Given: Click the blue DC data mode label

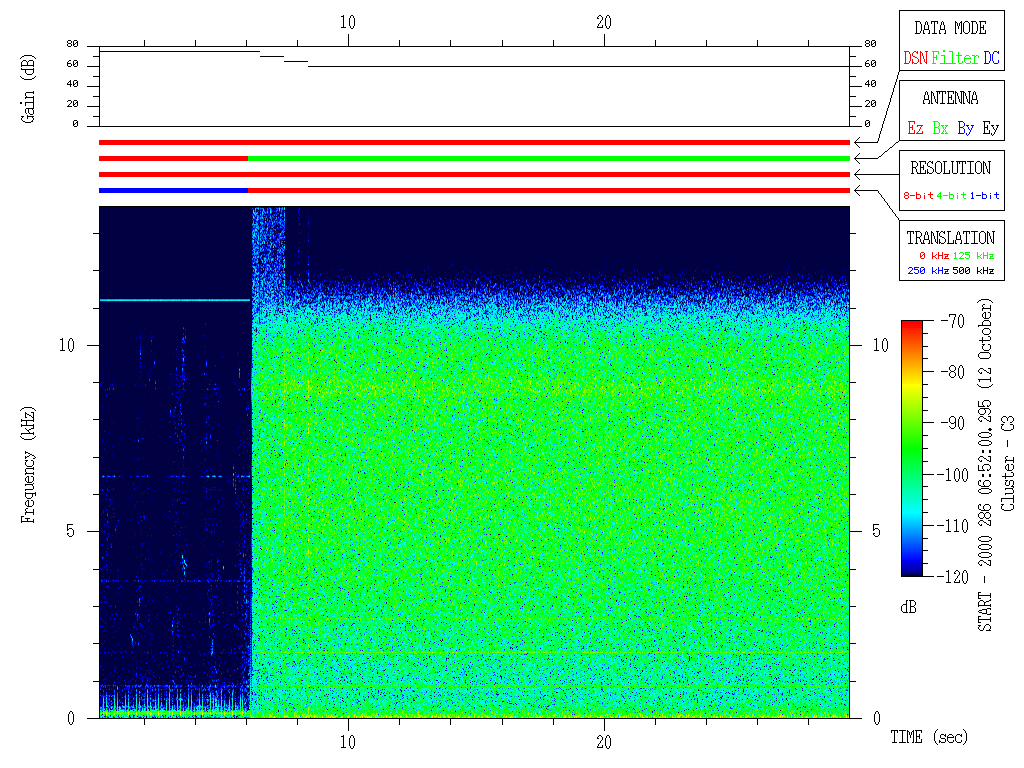Looking at the screenshot, I should pos(991,59).
